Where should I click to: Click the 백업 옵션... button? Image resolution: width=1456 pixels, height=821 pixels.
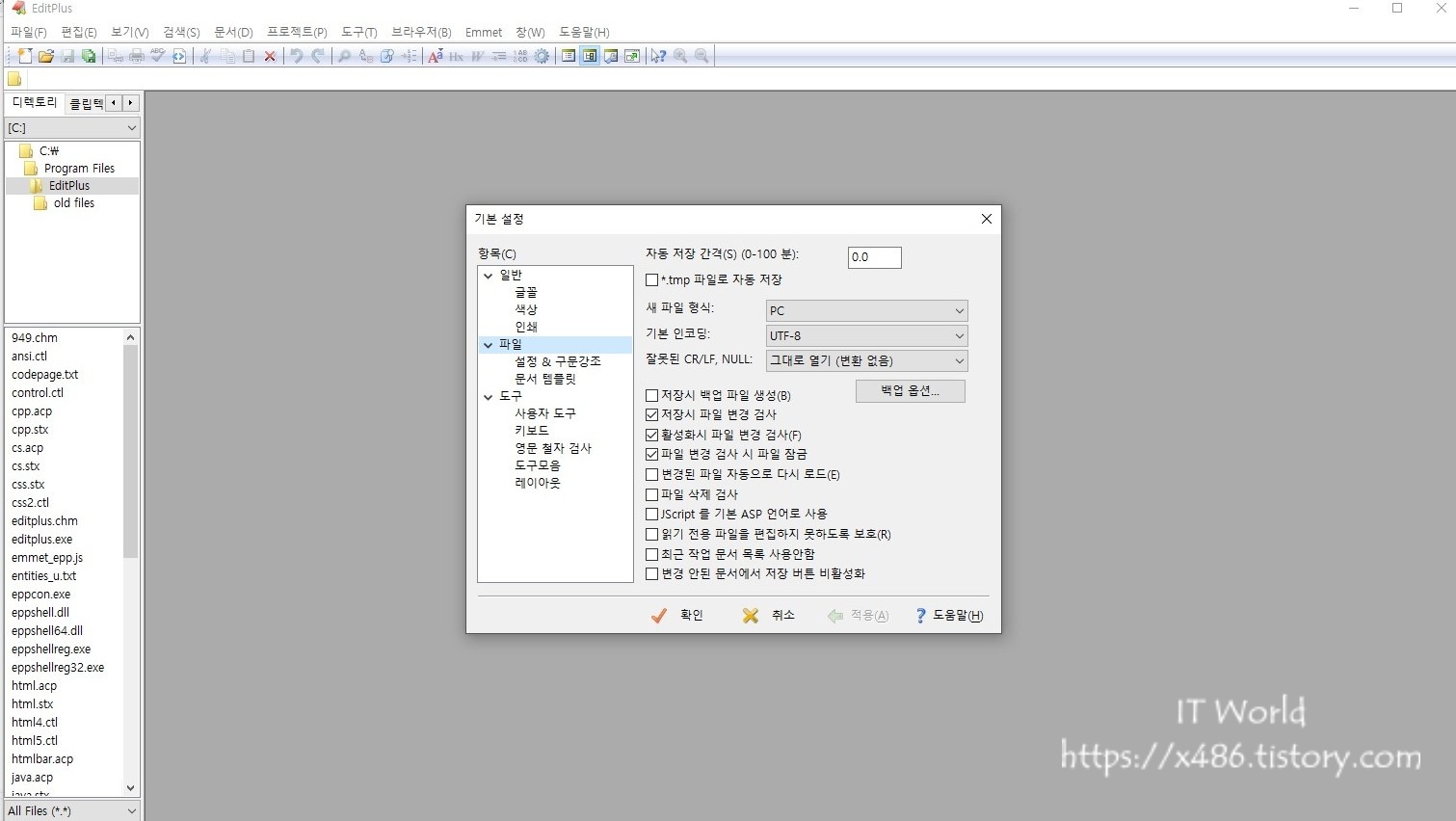coord(910,390)
